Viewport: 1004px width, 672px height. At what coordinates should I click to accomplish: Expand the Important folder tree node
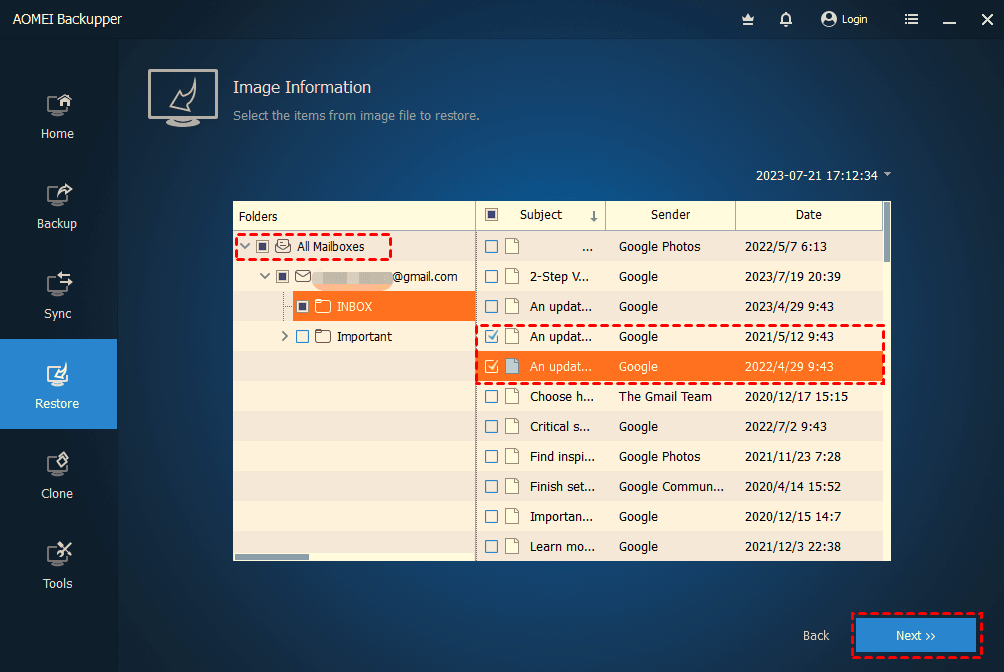pos(285,337)
